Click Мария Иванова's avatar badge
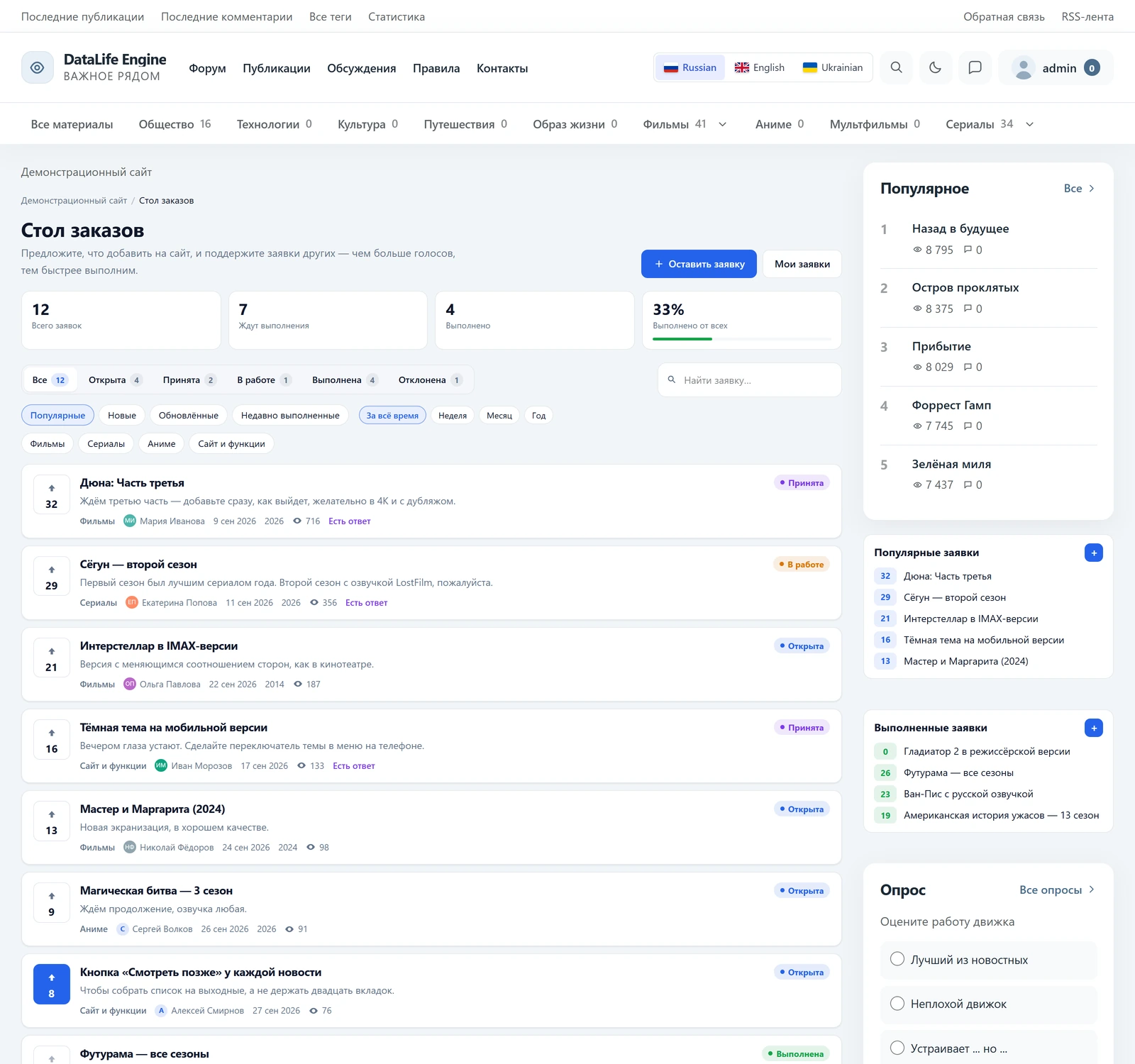The width and height of the screenshot is (1135, 1064). [x=130, y=521]
